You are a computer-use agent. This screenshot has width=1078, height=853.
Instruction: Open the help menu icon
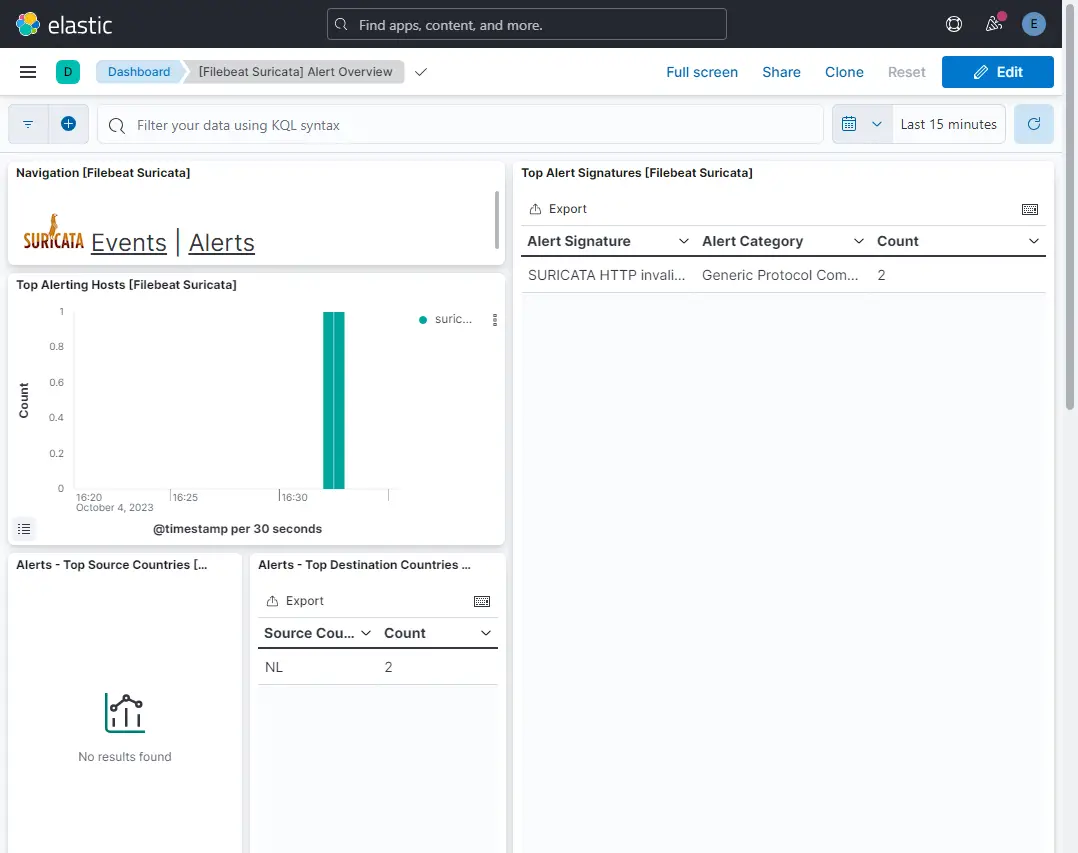click(x=953, y=24)
